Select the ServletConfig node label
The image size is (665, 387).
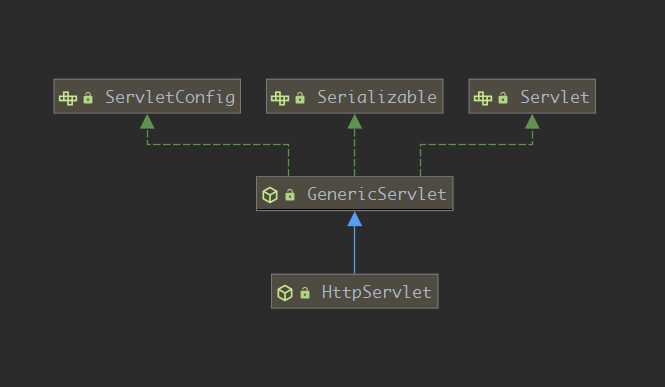coord(170,97)
